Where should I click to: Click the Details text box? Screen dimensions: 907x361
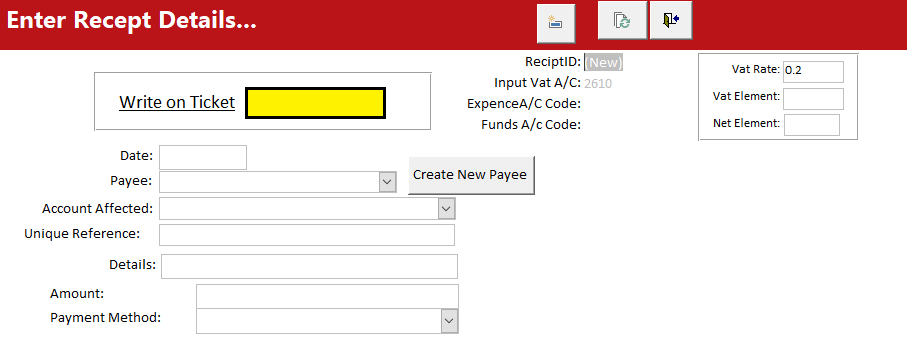point(309,266)
